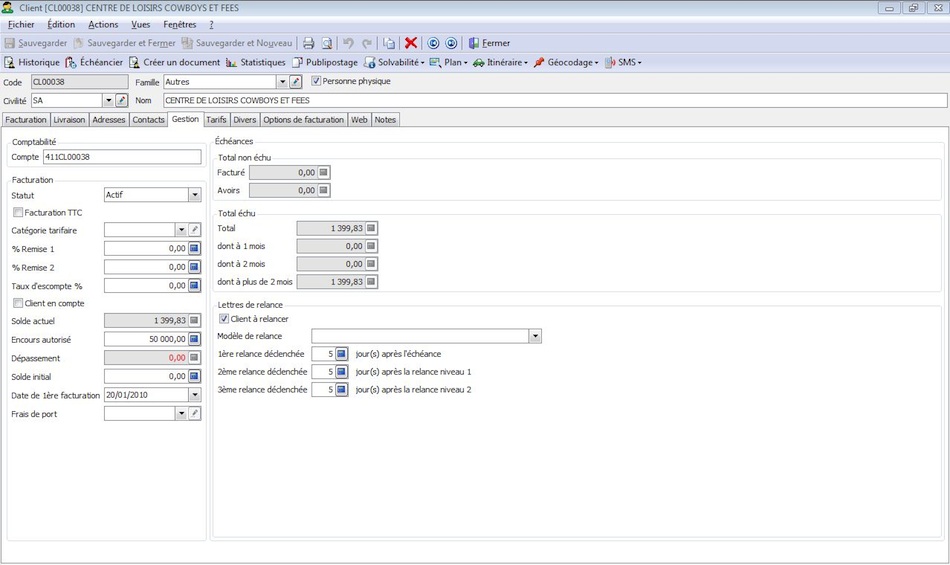Image resolution: width=950 pixels, height=565 pixels.
Task: Click calculator icon beside Facturé
Action: [324, 173]
